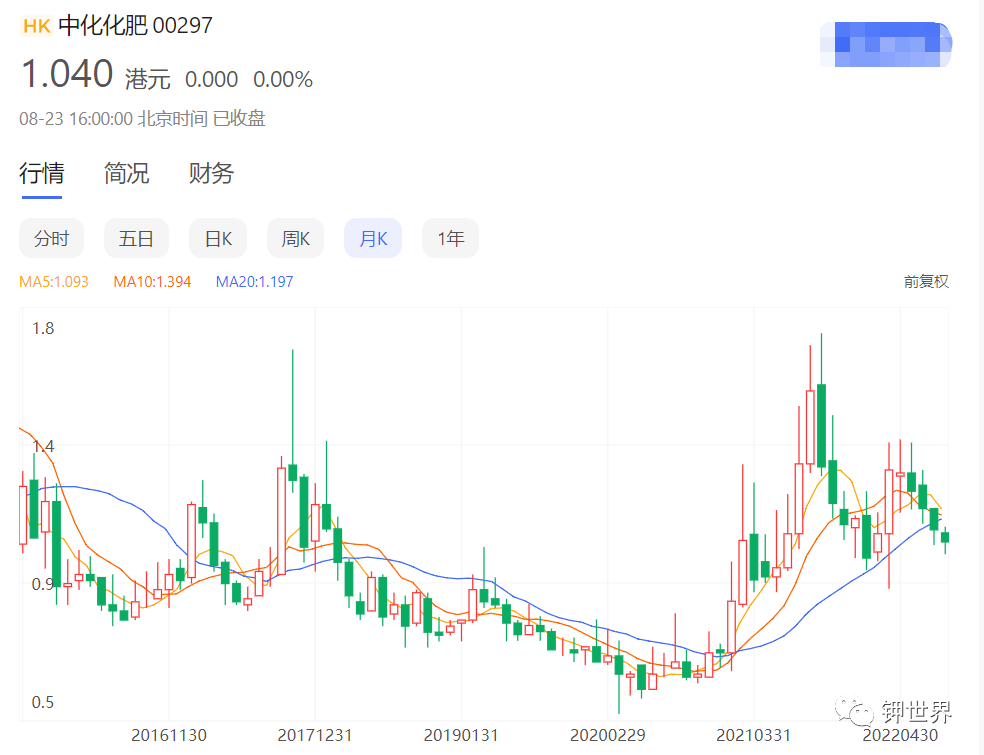The height and width of the screenshot is (755, 984).
Task: Select the 分时 chart period
Action: click(52, 239)
